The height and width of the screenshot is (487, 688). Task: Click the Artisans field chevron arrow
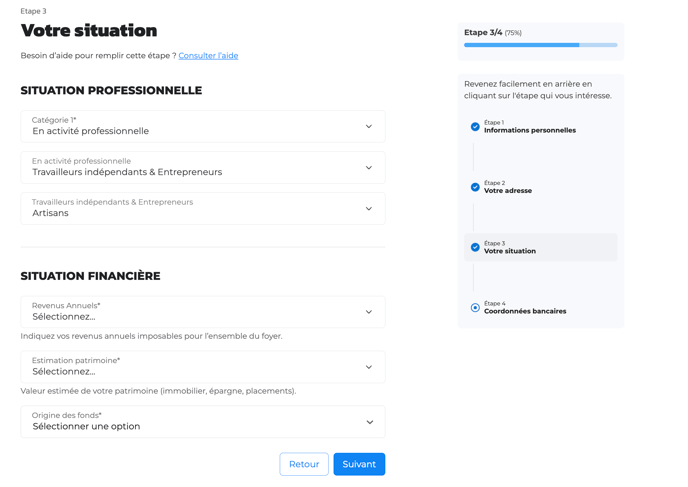(x=369, y=209)
